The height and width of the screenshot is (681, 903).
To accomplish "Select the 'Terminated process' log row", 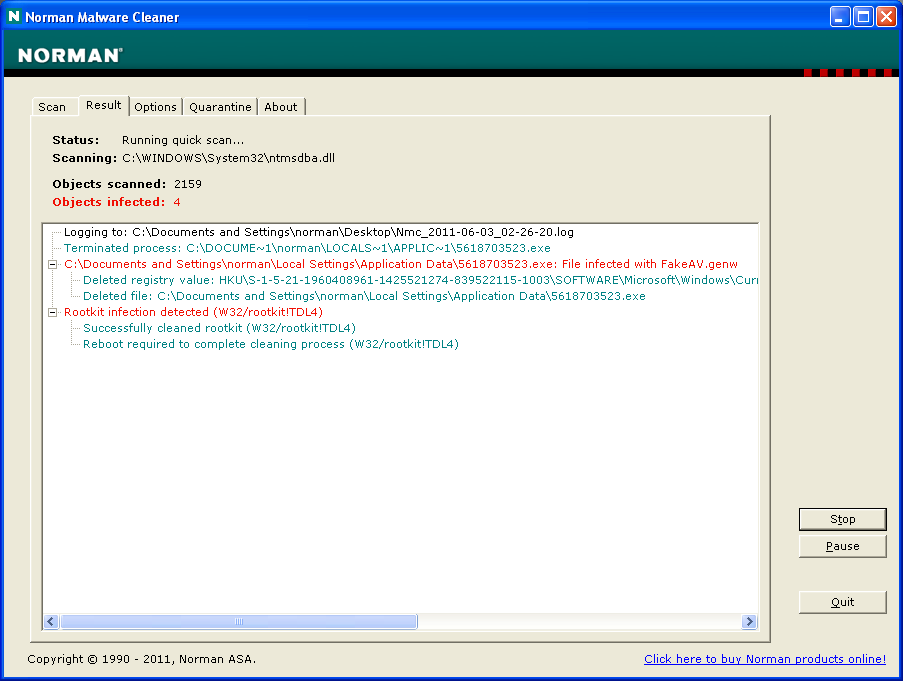I will (307, 248).
